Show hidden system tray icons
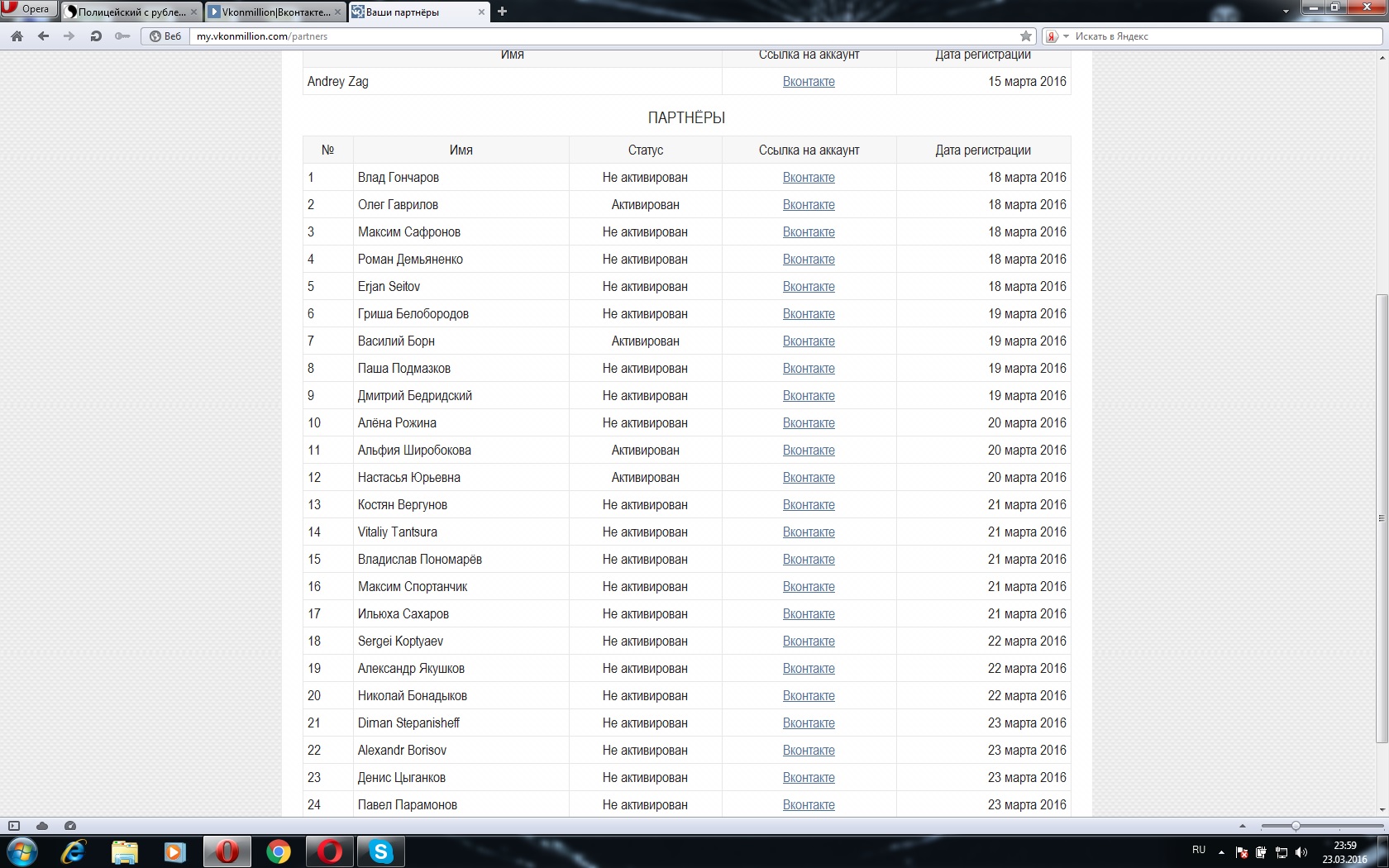Screen dimensions: 1389x868 pyautogui.click(x=1221, y=852)
